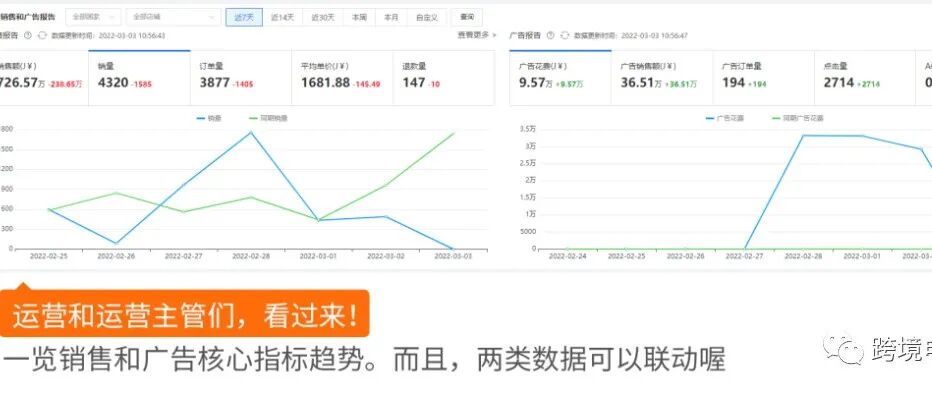Viewport: 932px width, 396px height.
Task: Open the 全部国家 country dropdown
Action: (x=93, y=17)
